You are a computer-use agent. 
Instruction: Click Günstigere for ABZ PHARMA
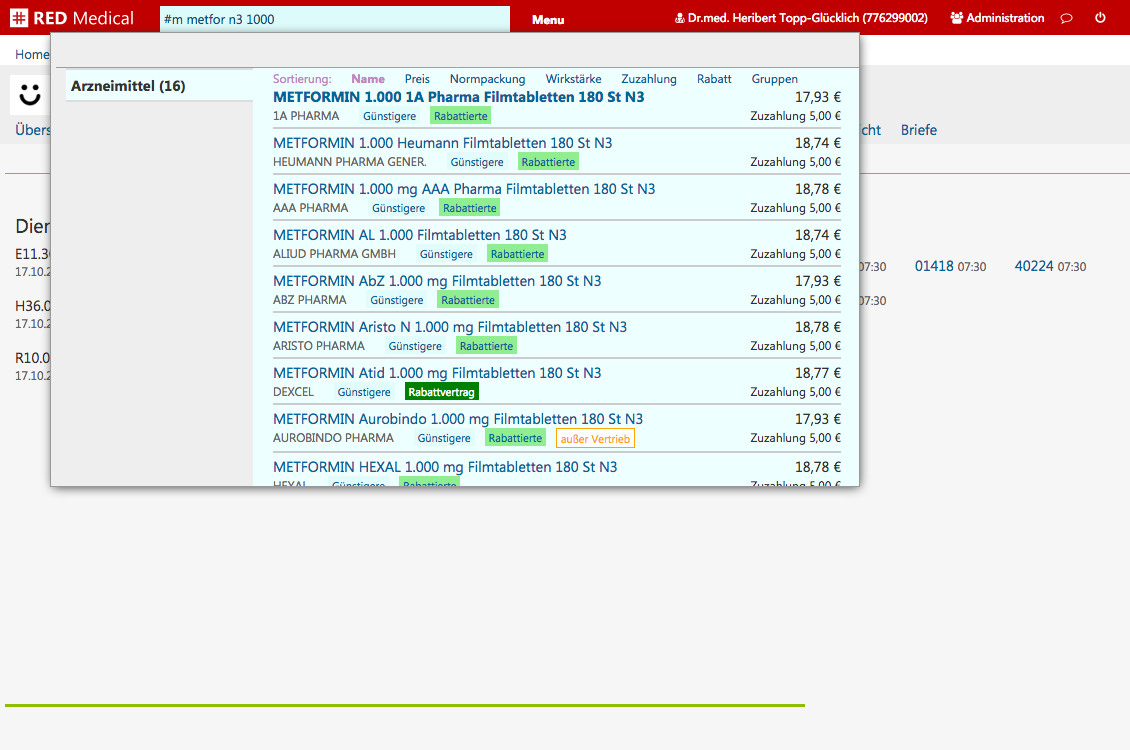(396, 300)
